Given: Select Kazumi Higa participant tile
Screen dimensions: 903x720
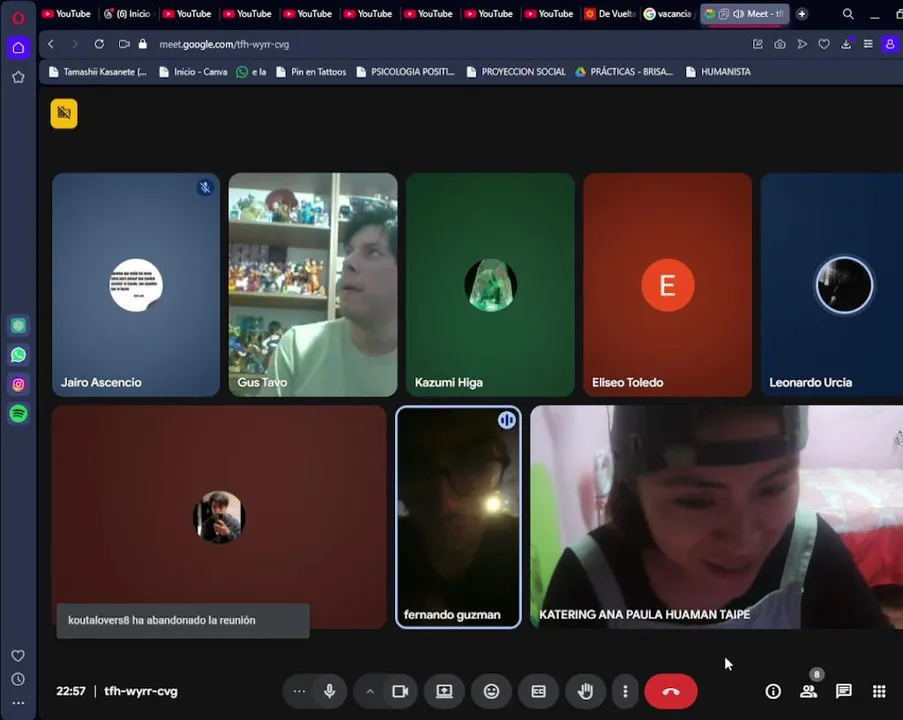Looking at the screenshot, I should (490, 285).
